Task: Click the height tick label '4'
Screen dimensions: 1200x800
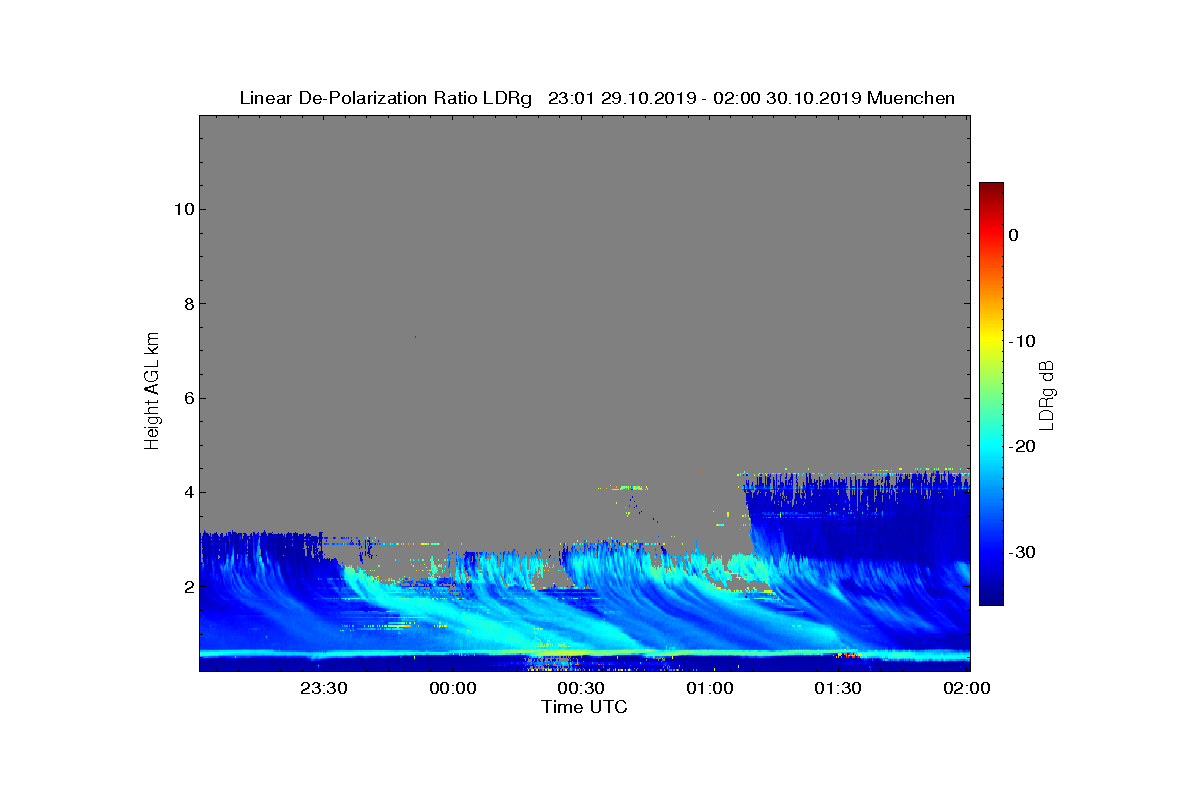Action: pyautogui.click(x=187, y=492)
